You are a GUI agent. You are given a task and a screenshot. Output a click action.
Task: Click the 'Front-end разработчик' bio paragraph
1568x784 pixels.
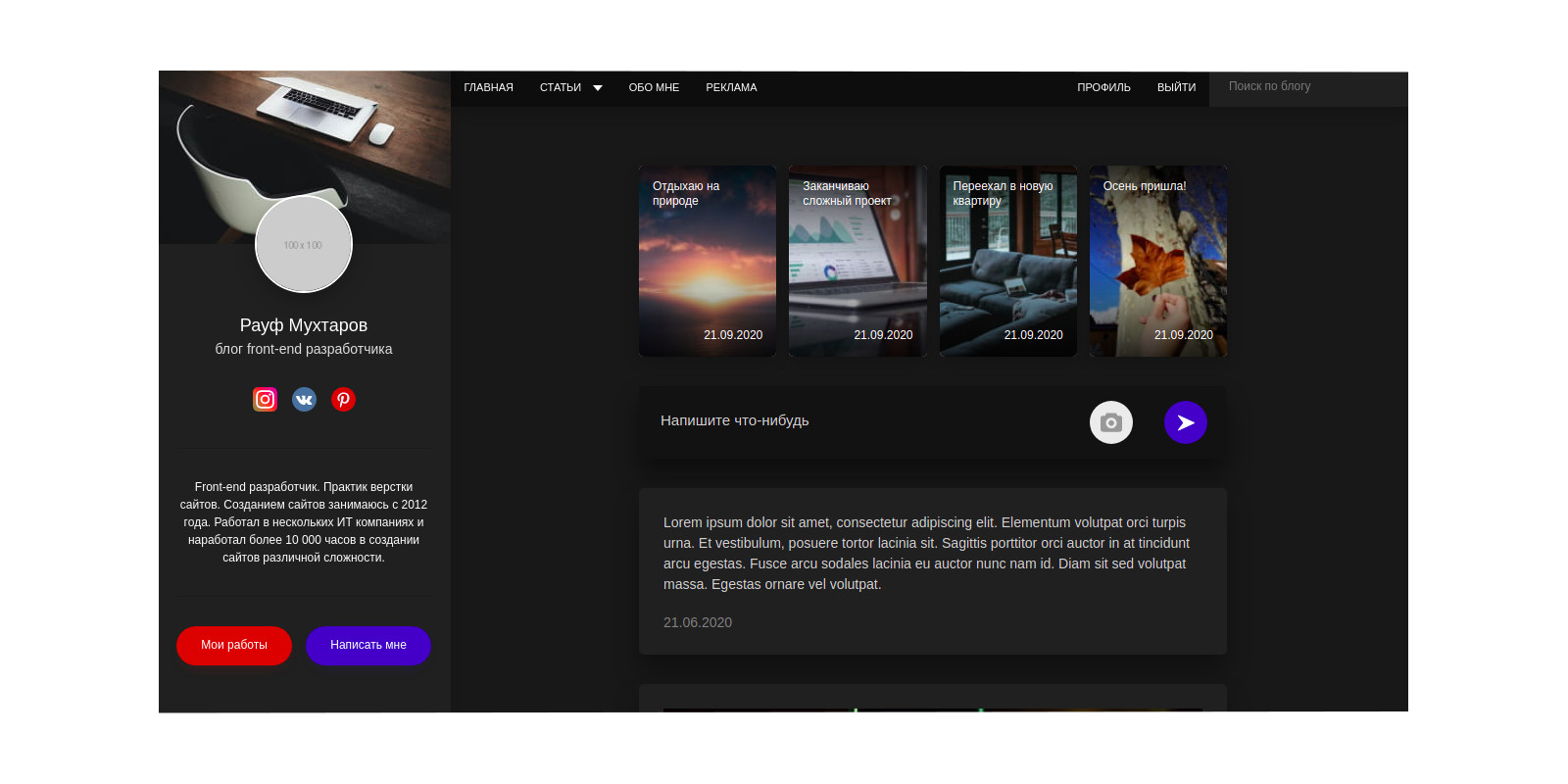point(304,522)
